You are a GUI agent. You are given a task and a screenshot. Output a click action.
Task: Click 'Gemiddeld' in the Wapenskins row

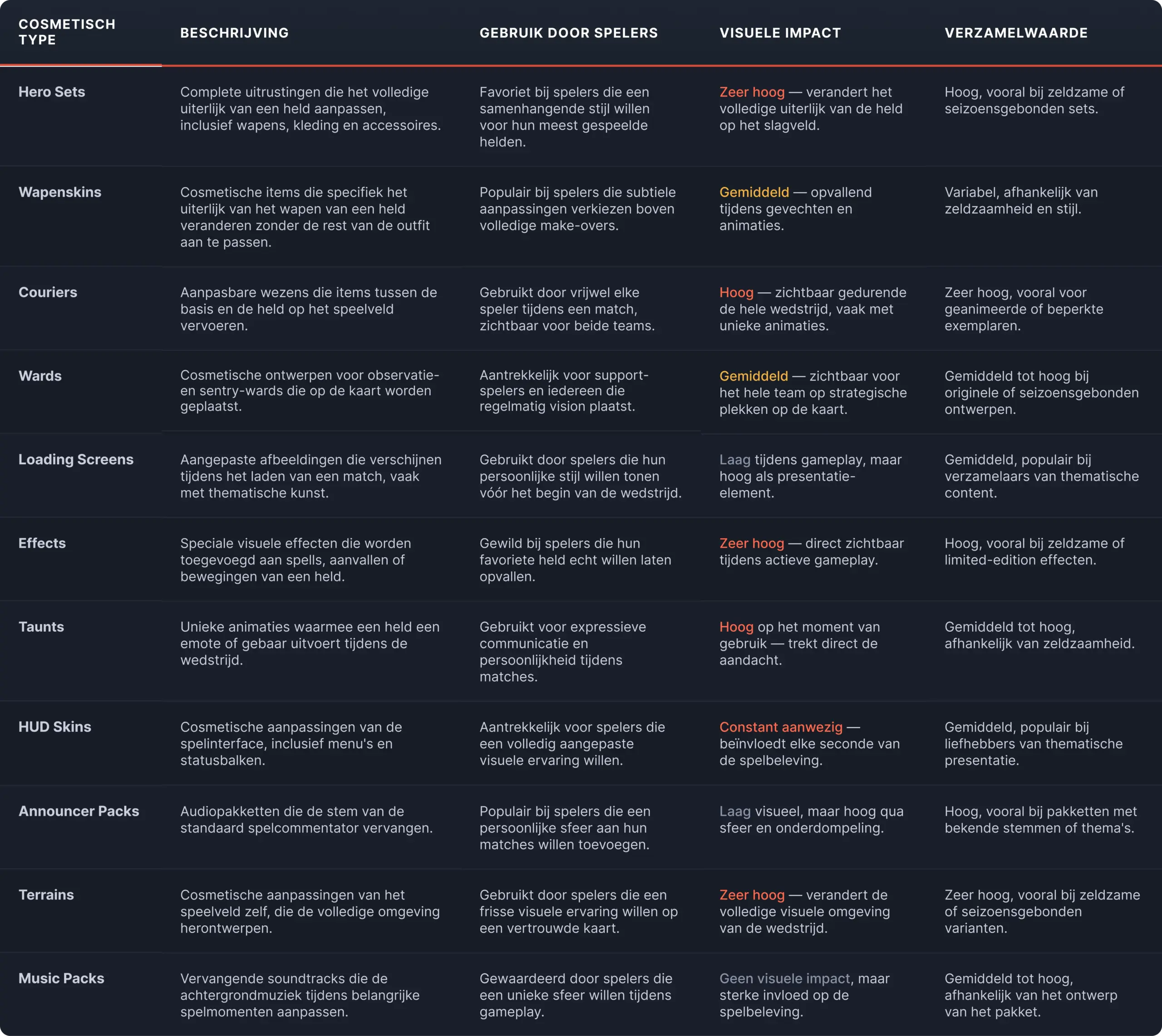(754, 192)
